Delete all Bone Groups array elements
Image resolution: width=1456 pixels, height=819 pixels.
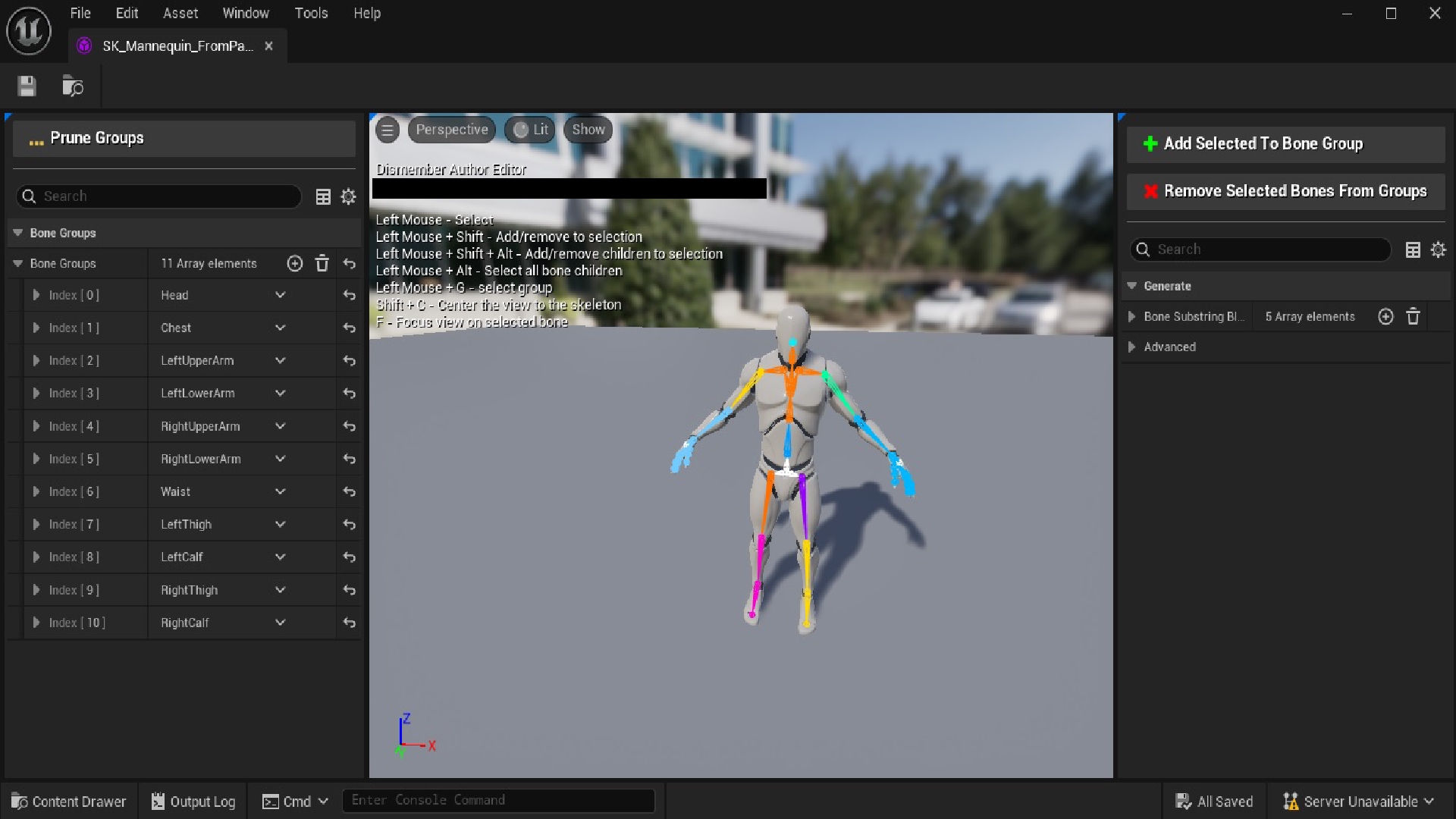point(322,263)
